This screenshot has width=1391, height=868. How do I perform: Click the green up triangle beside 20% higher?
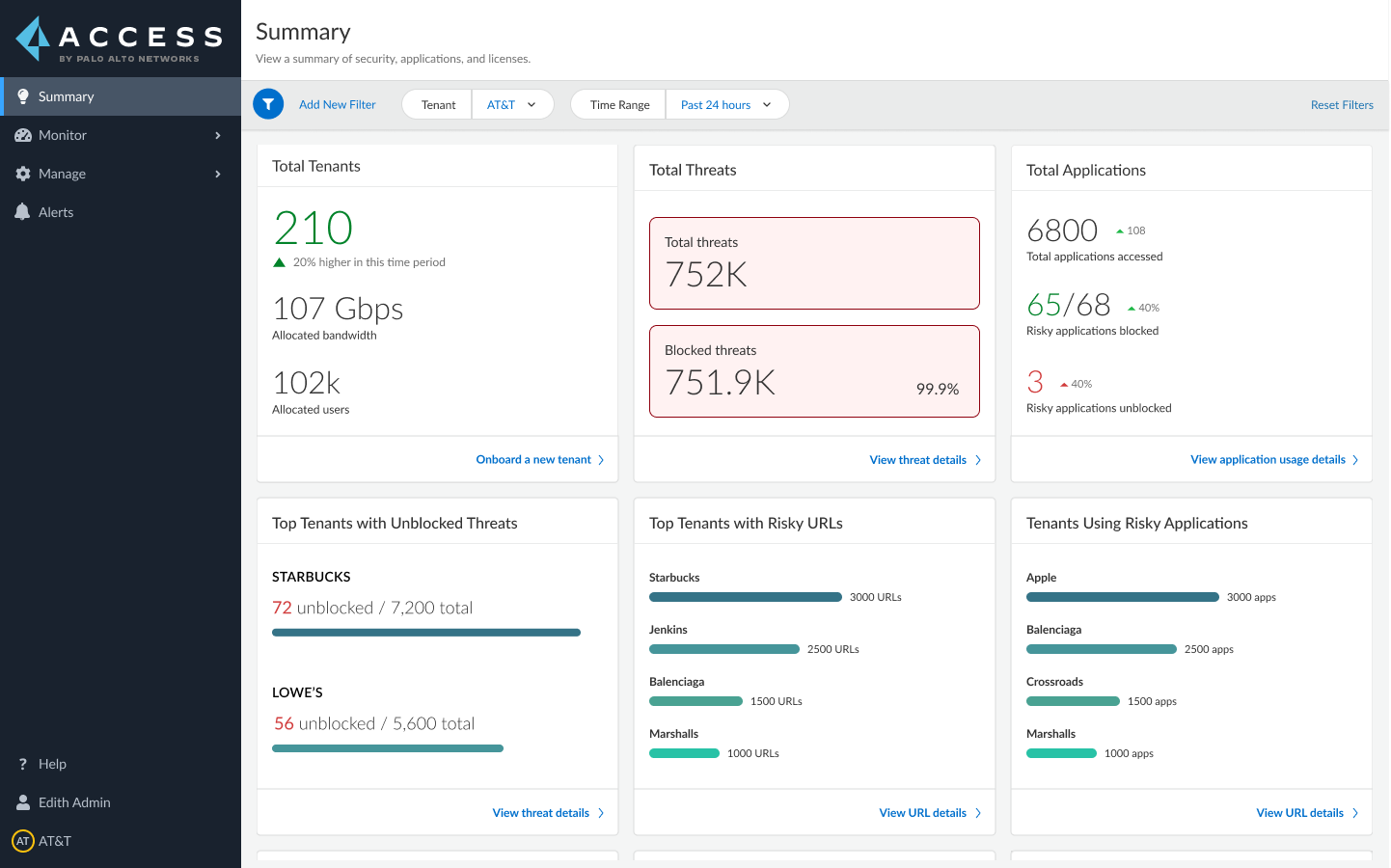[279, 262]
